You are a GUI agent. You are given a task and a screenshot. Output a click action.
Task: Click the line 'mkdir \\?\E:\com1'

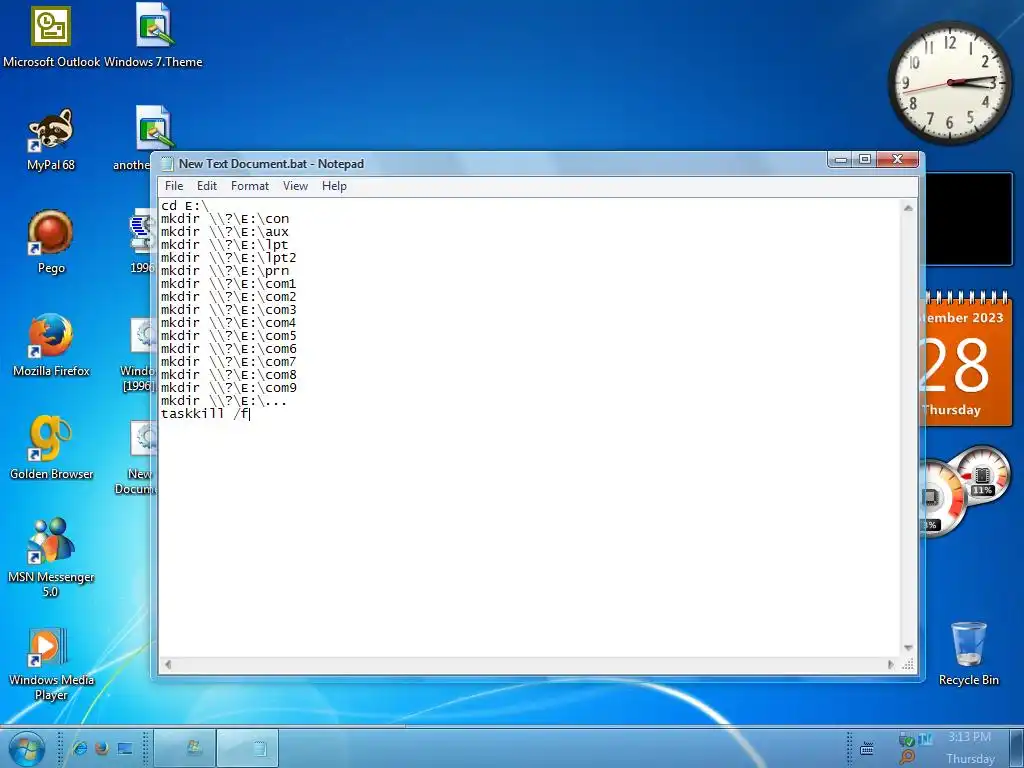(x=229, y=283)
